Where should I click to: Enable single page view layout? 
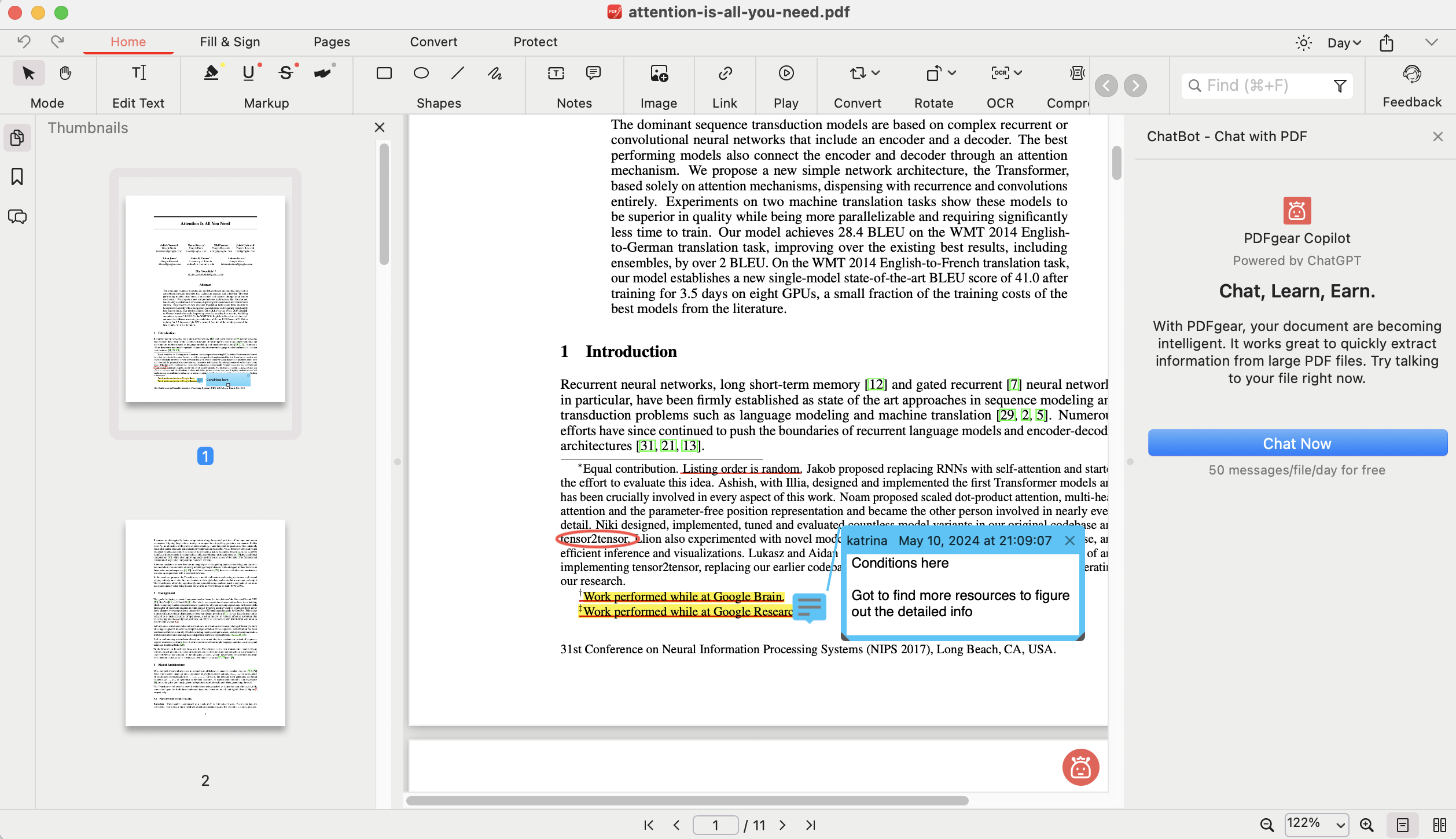pos(1403,825)
